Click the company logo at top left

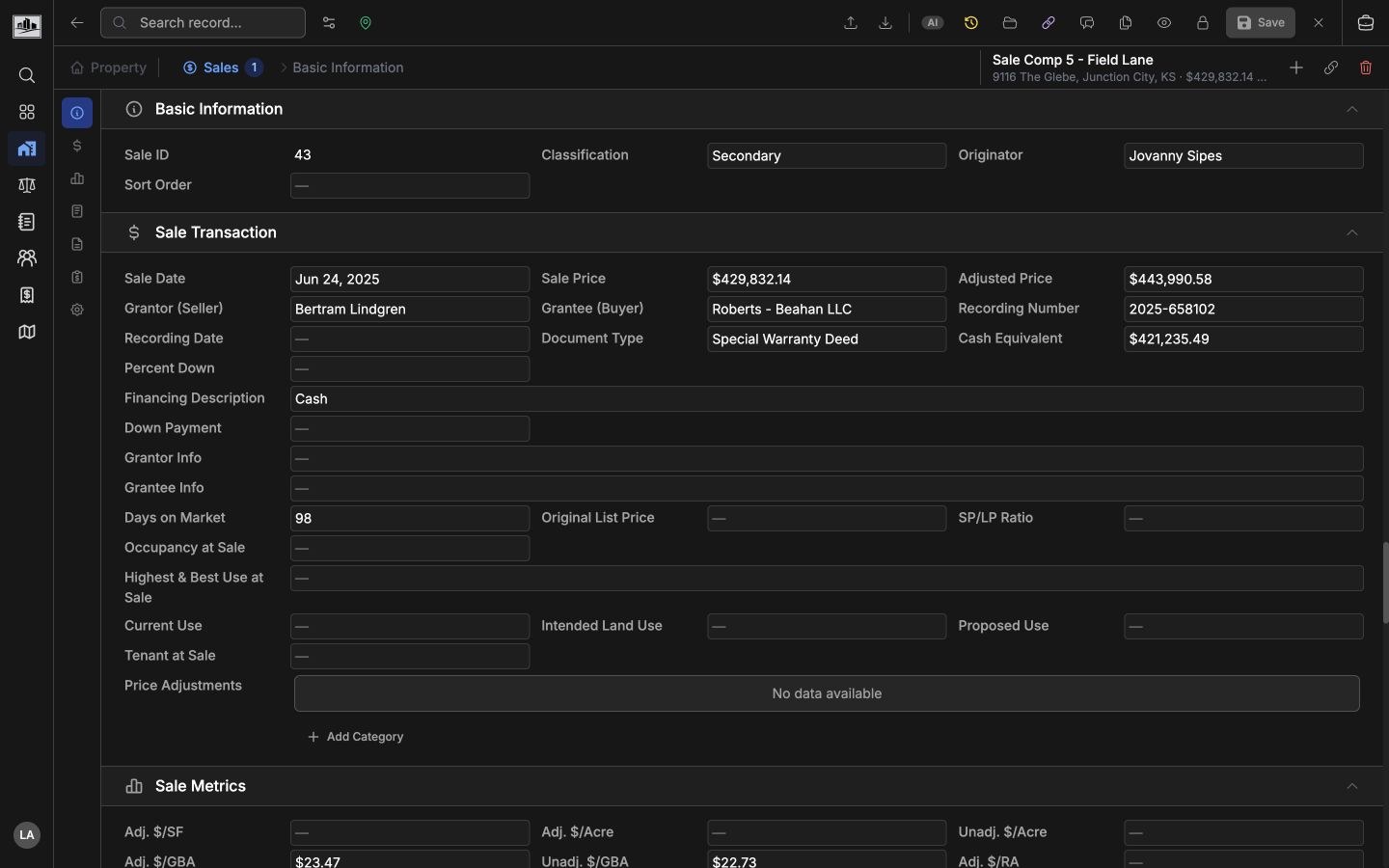pyautogui.click(x=27, y=25)
